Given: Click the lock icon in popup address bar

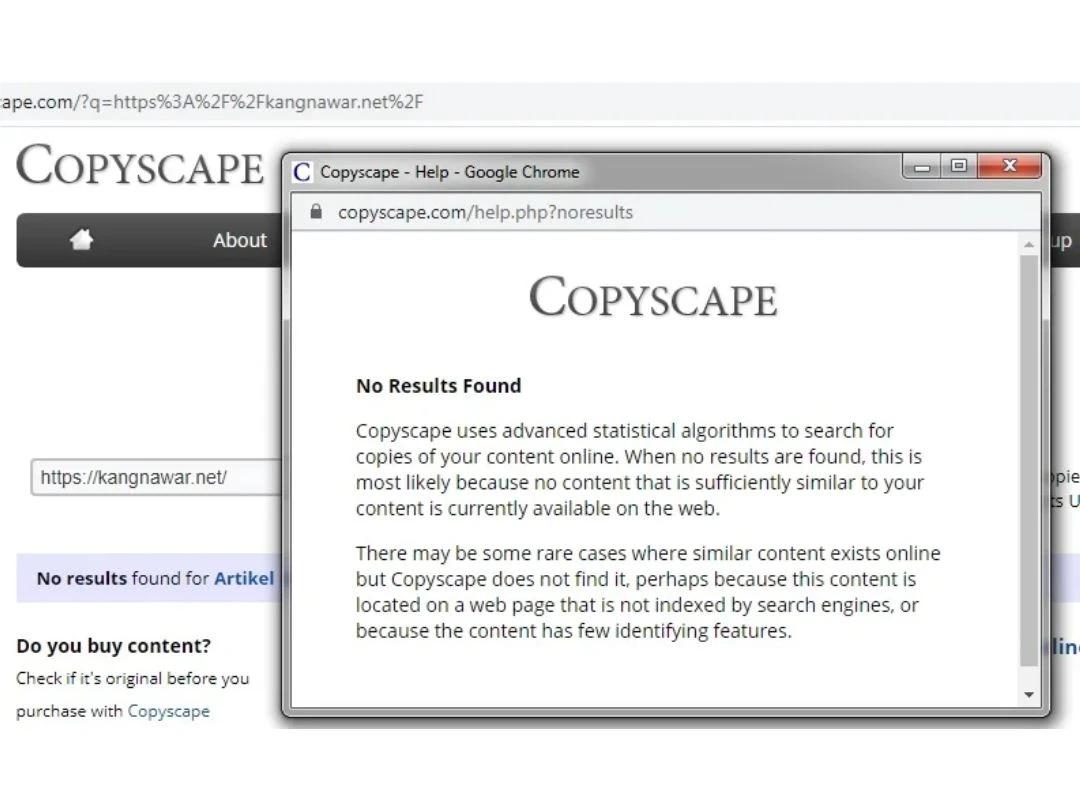Looking at the screenshot, I should [316, 211].
